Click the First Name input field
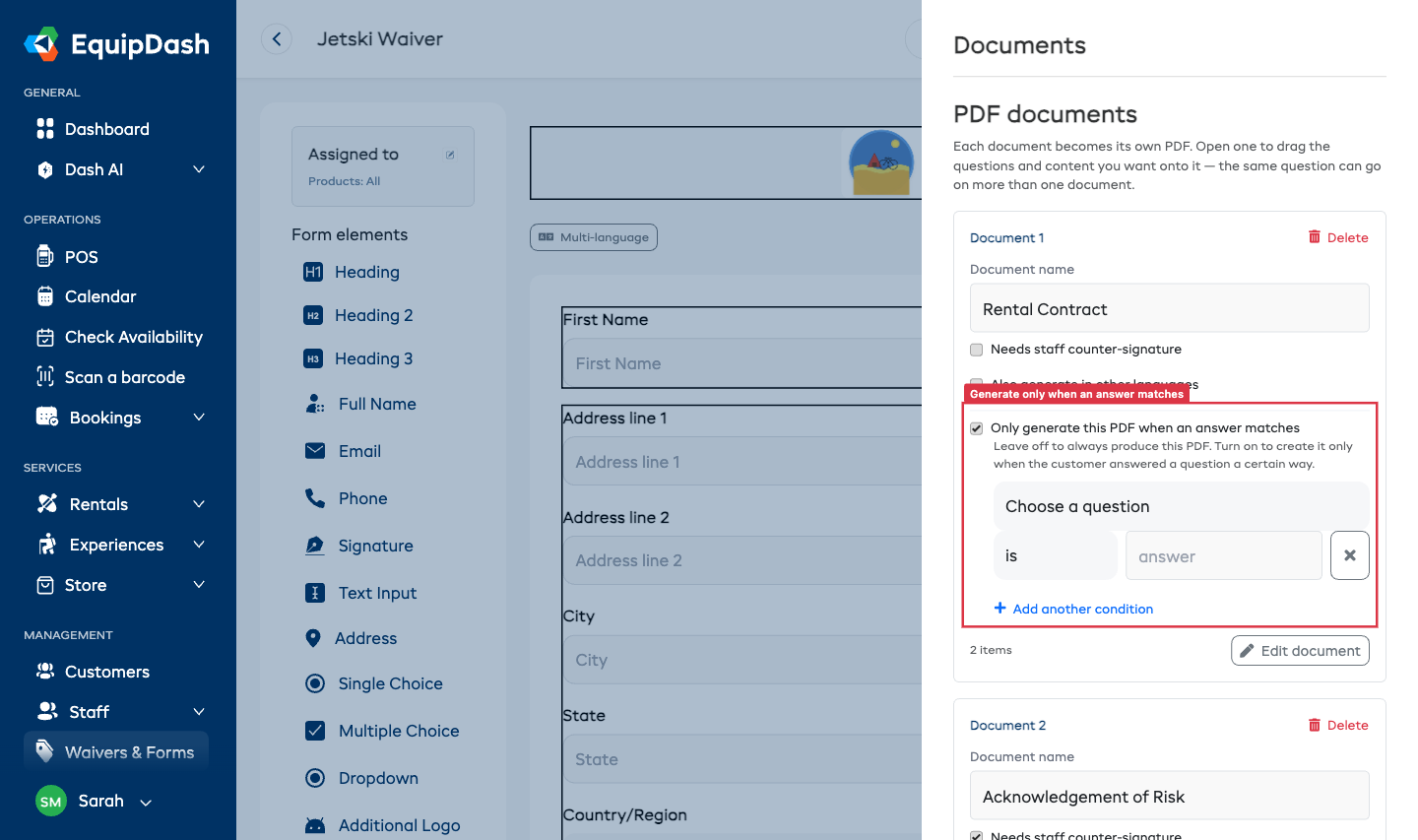The height and width of the screenshot is (840, 1418). point(743,363)
